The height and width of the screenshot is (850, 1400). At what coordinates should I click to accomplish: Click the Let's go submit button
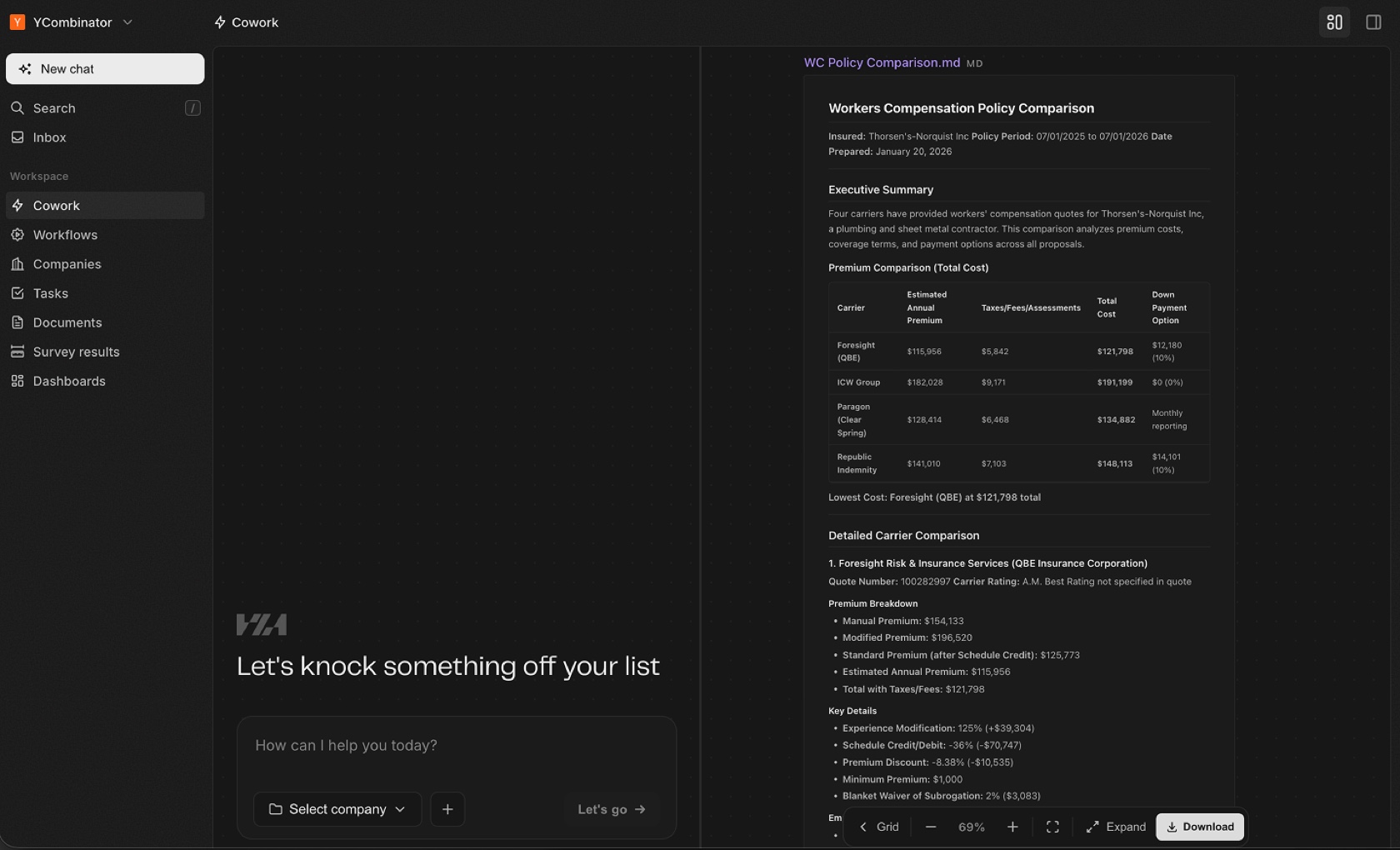[612, 809]
